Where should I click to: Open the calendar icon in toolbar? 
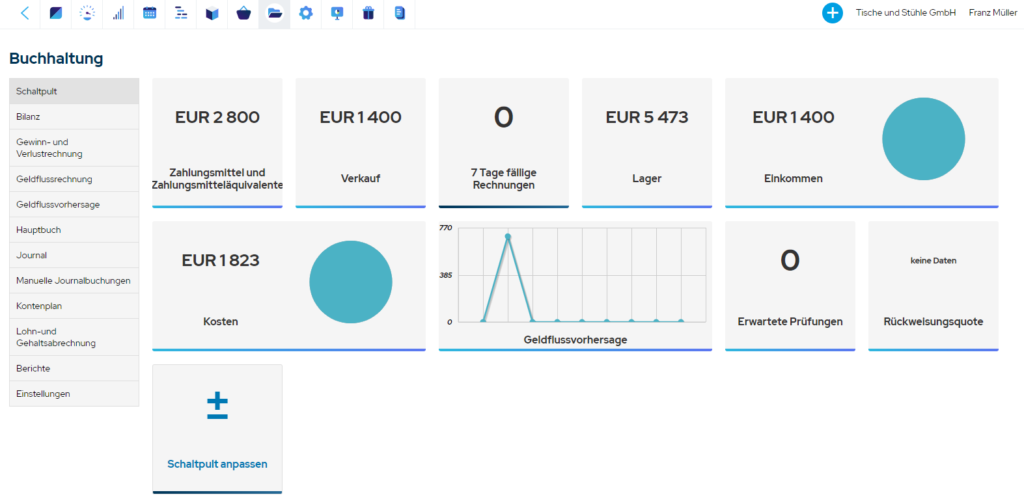tap(150, 13)
